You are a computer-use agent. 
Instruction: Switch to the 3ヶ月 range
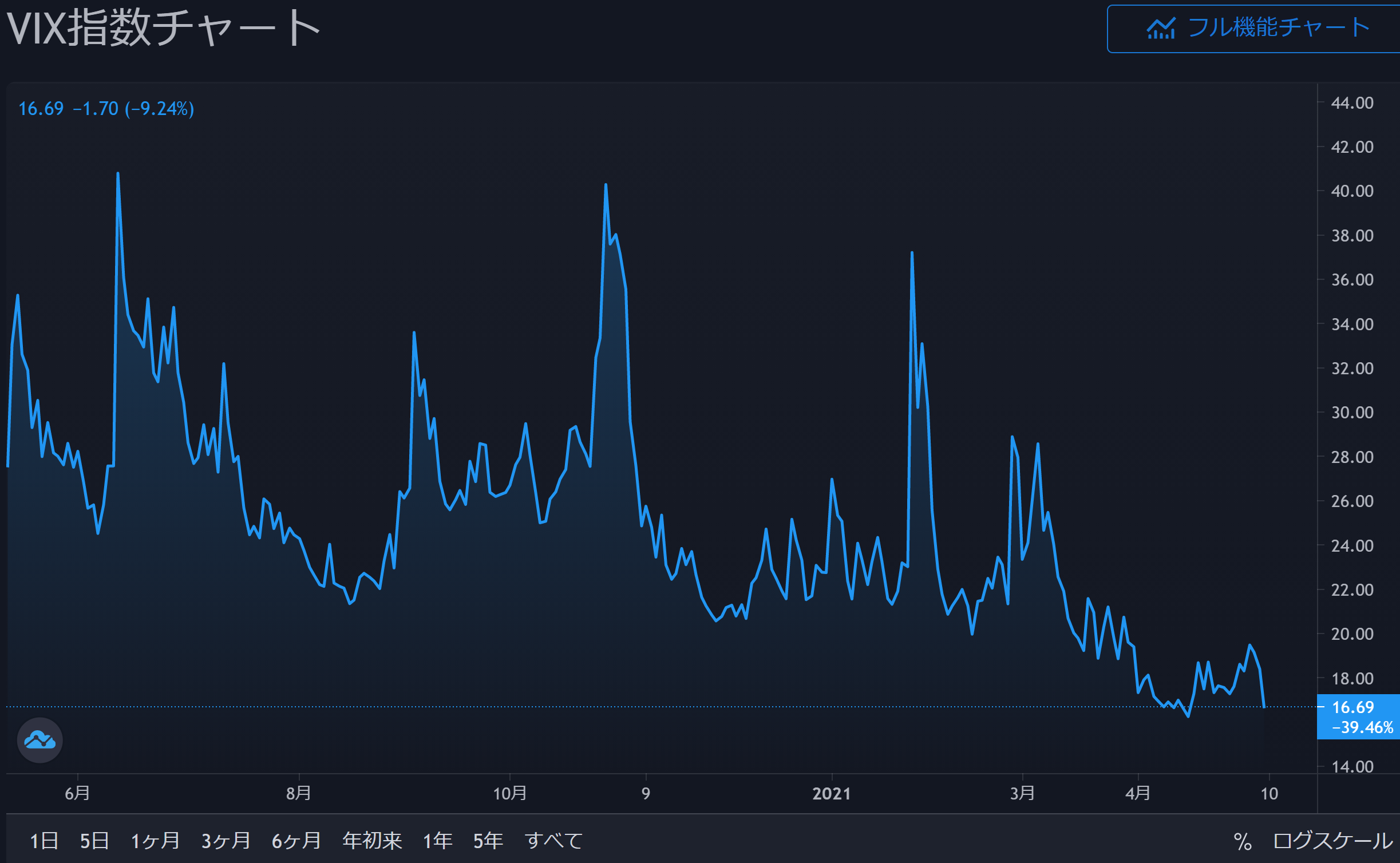click(226, 841)
